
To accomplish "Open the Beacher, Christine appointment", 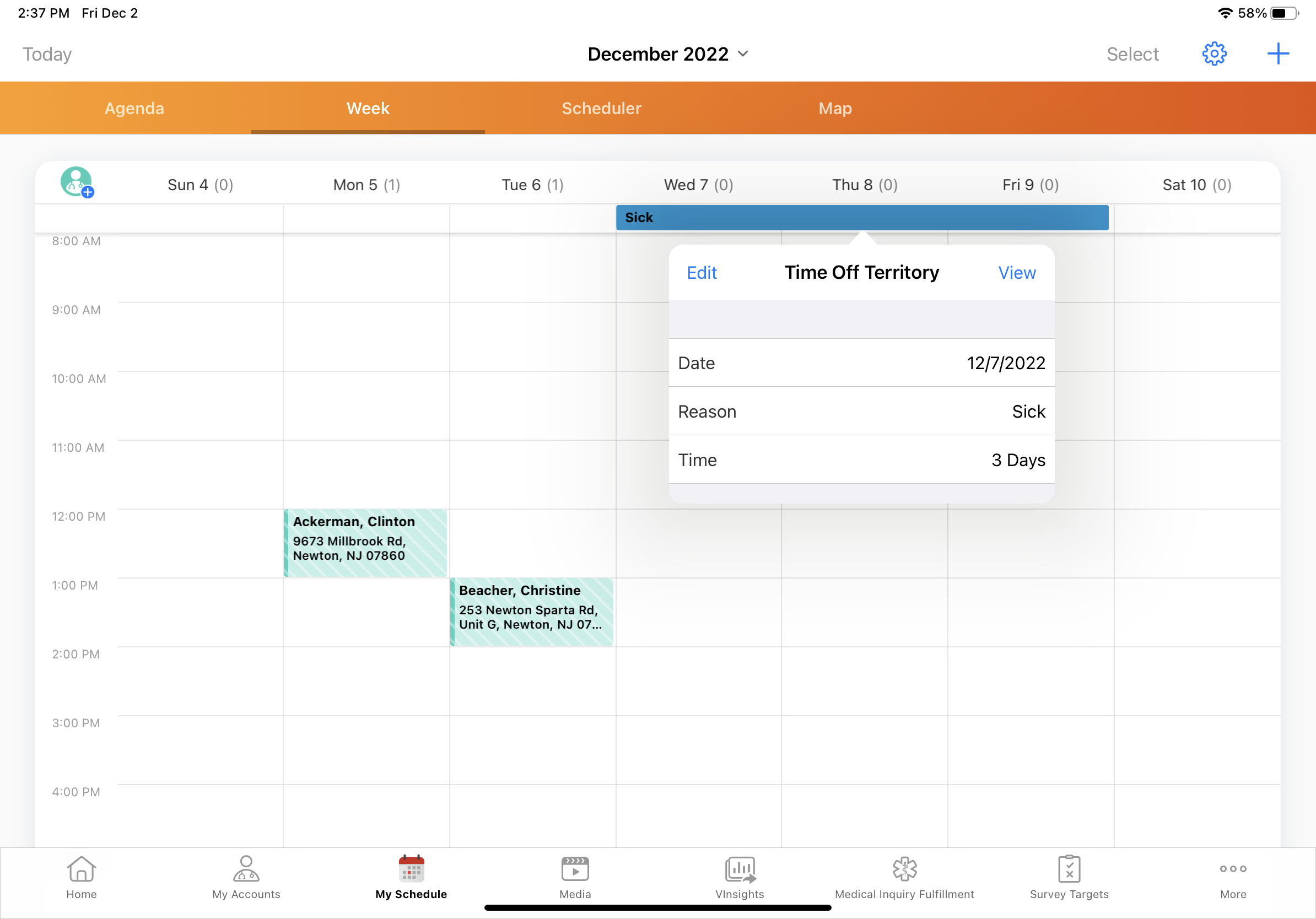I will tap(531, 611).
